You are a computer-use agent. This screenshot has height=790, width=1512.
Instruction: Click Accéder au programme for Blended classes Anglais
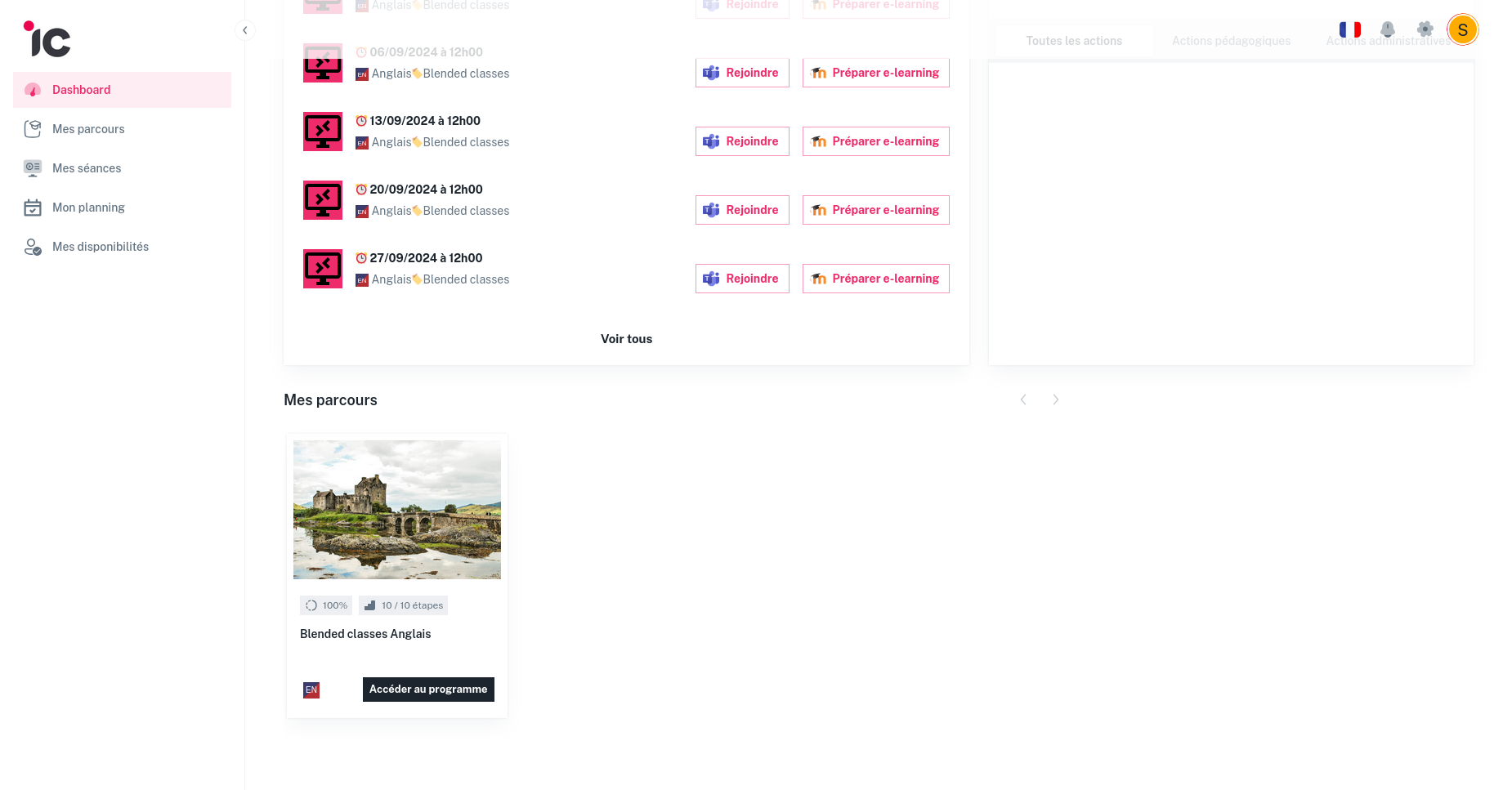point(428,689)
